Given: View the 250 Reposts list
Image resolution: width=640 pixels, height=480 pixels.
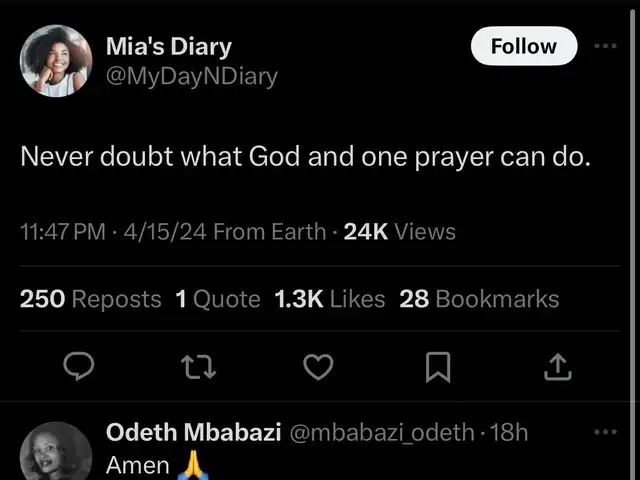Looking at the screenshot, I should (91, 298).
